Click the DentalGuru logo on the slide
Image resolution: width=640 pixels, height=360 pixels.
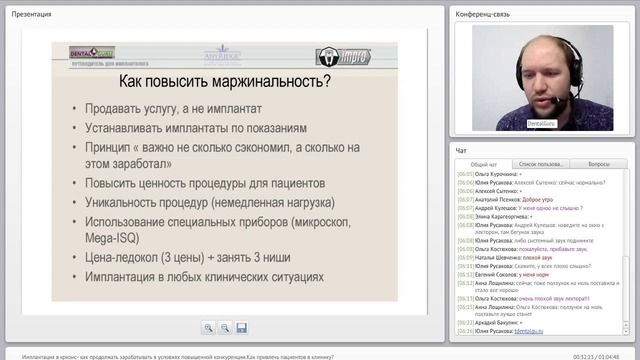click(x=92, y=53)
